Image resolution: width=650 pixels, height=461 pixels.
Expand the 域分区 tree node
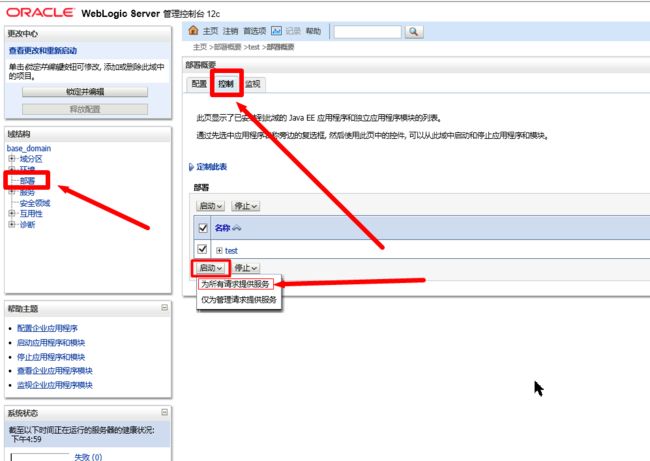[x=12, y=158]
